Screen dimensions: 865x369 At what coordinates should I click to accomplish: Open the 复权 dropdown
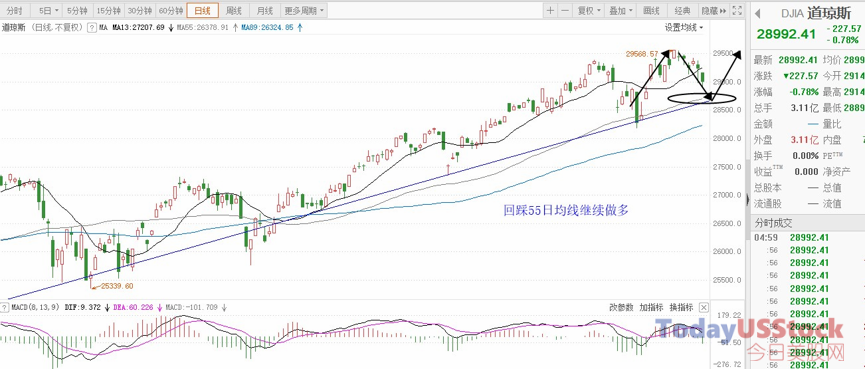(x=588, y=10)
